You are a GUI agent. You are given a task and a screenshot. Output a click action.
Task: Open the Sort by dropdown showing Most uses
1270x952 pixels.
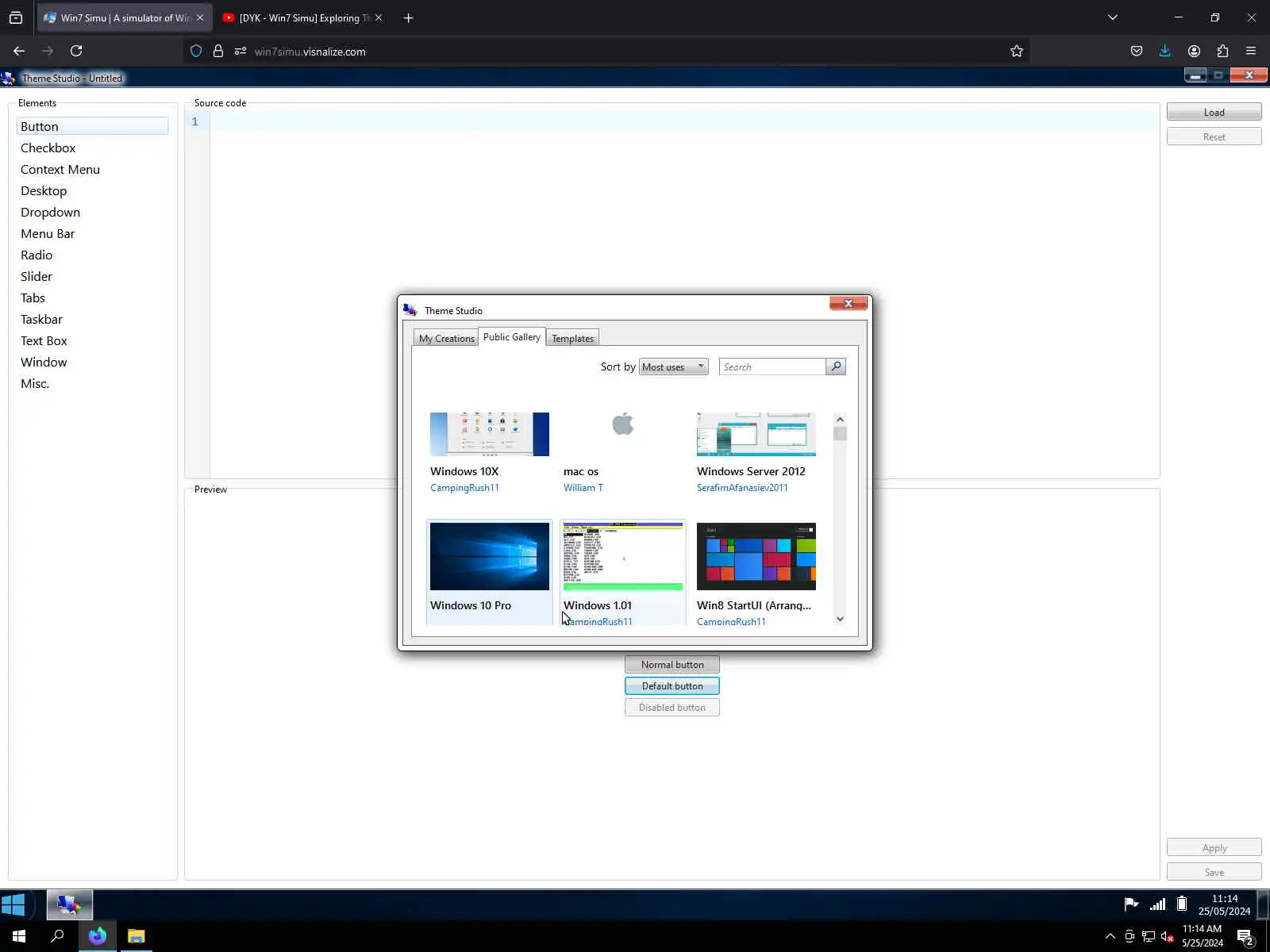(673, 367)
